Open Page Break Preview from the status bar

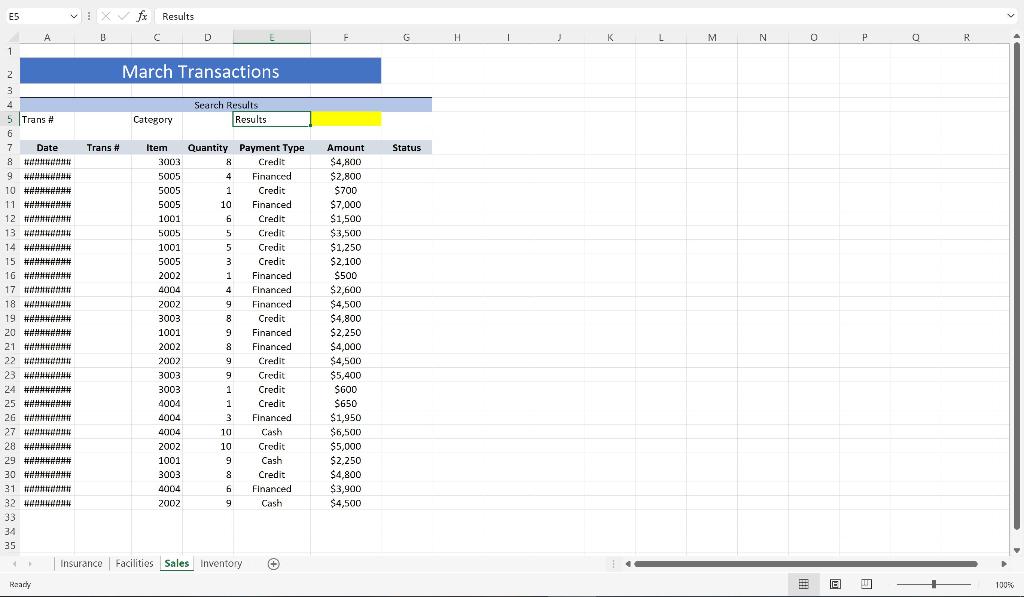[x=865, y=584]
